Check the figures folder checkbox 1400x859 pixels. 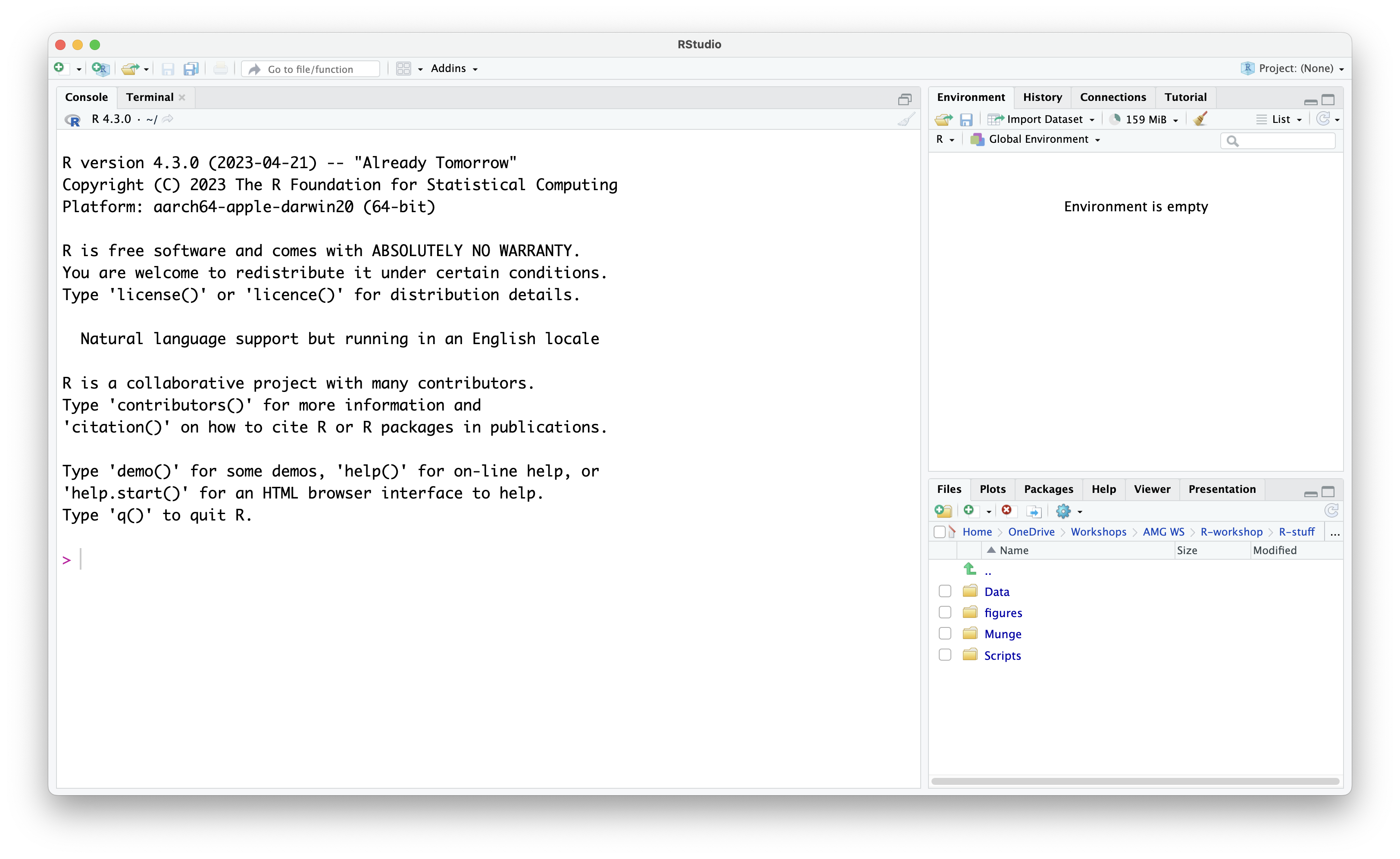pyautogui.click(x=945, y=612)
